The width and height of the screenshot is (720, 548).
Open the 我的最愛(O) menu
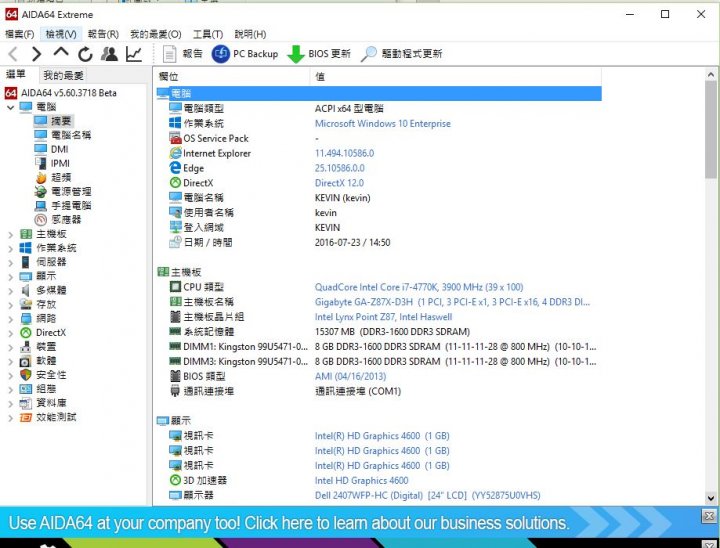(156, 34)
